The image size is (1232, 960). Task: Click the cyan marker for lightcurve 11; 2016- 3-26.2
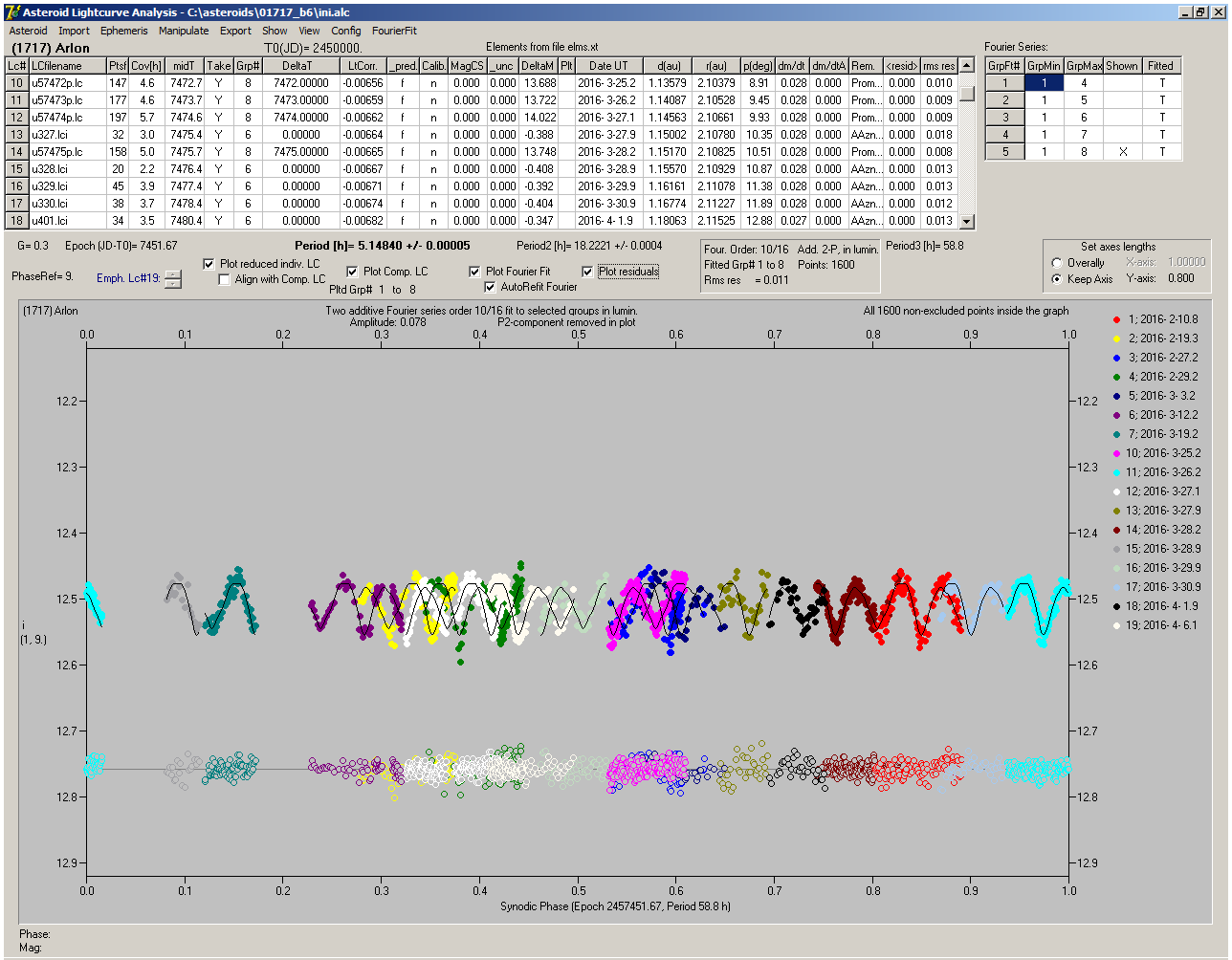[1118, 472]
